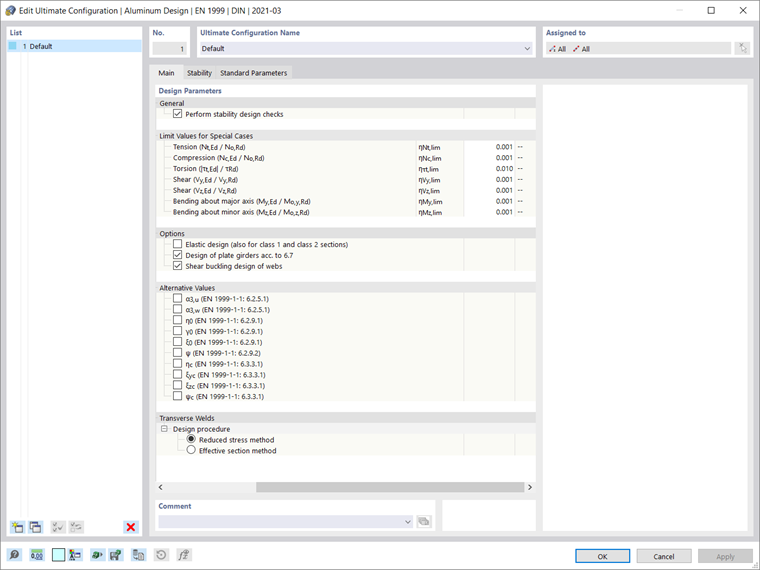Screen dimensions: 760x570
Task: Uncheck Design of plate girders acc. to 6.7
Action: click(x=177, y=255)
